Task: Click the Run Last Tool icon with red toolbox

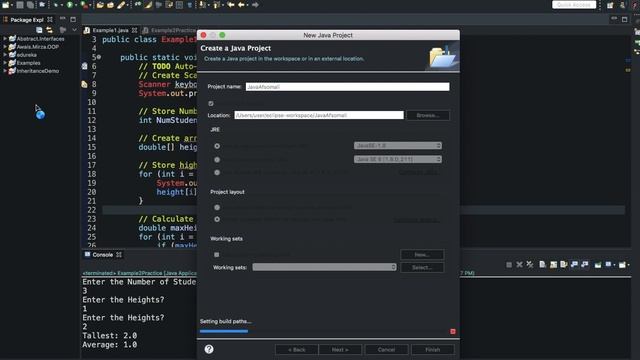Action: [84, 5]
